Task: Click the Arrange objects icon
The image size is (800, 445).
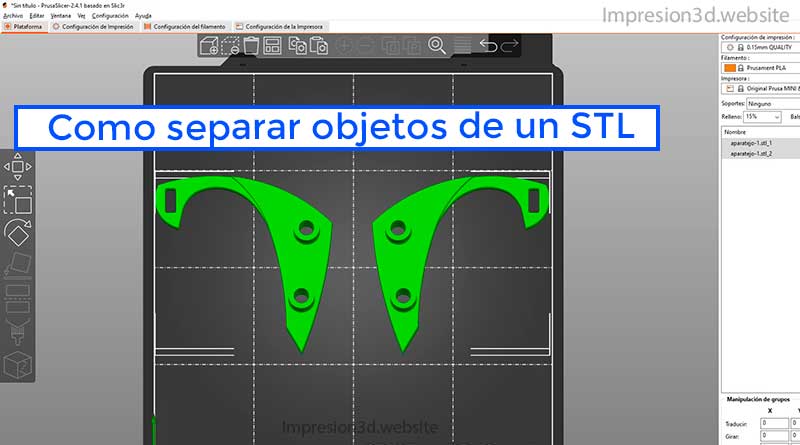Action: tap(272, 46)
